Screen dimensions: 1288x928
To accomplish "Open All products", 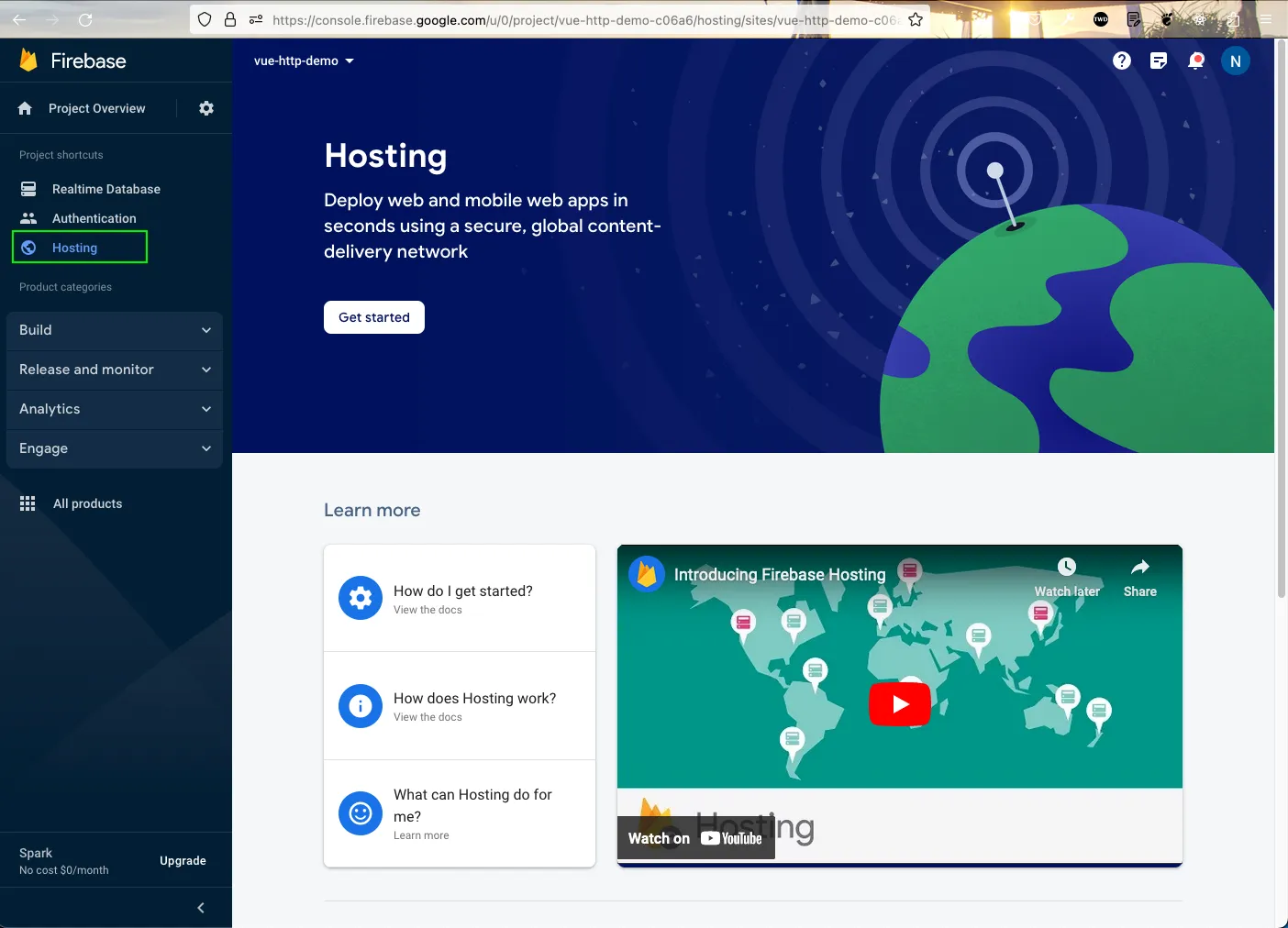I will (x=87, y=503).
